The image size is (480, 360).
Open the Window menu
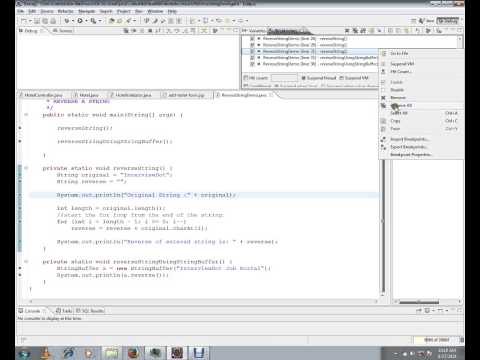point(155,11)
